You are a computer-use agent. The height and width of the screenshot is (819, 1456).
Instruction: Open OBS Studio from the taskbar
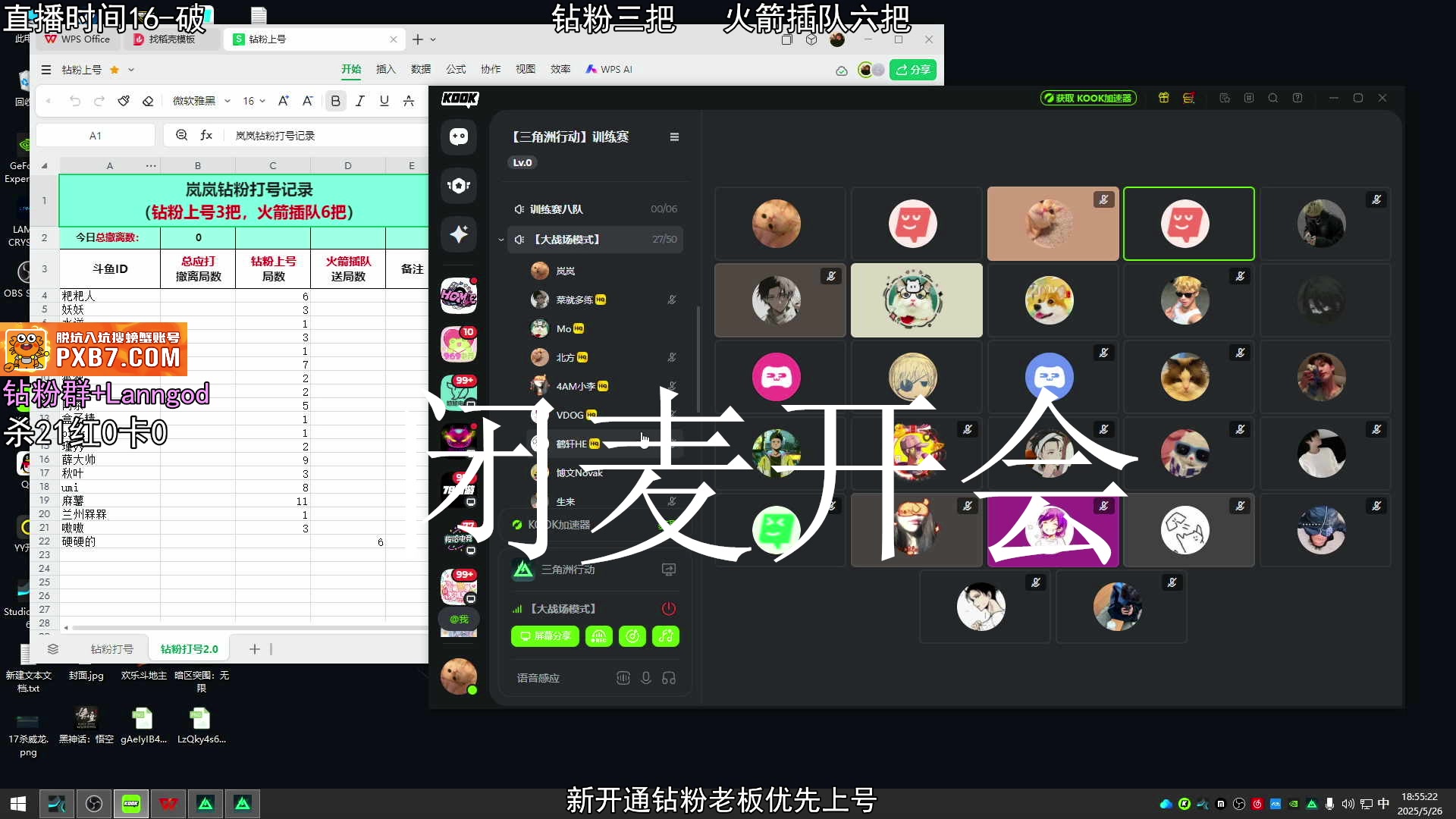click(94, 804)
